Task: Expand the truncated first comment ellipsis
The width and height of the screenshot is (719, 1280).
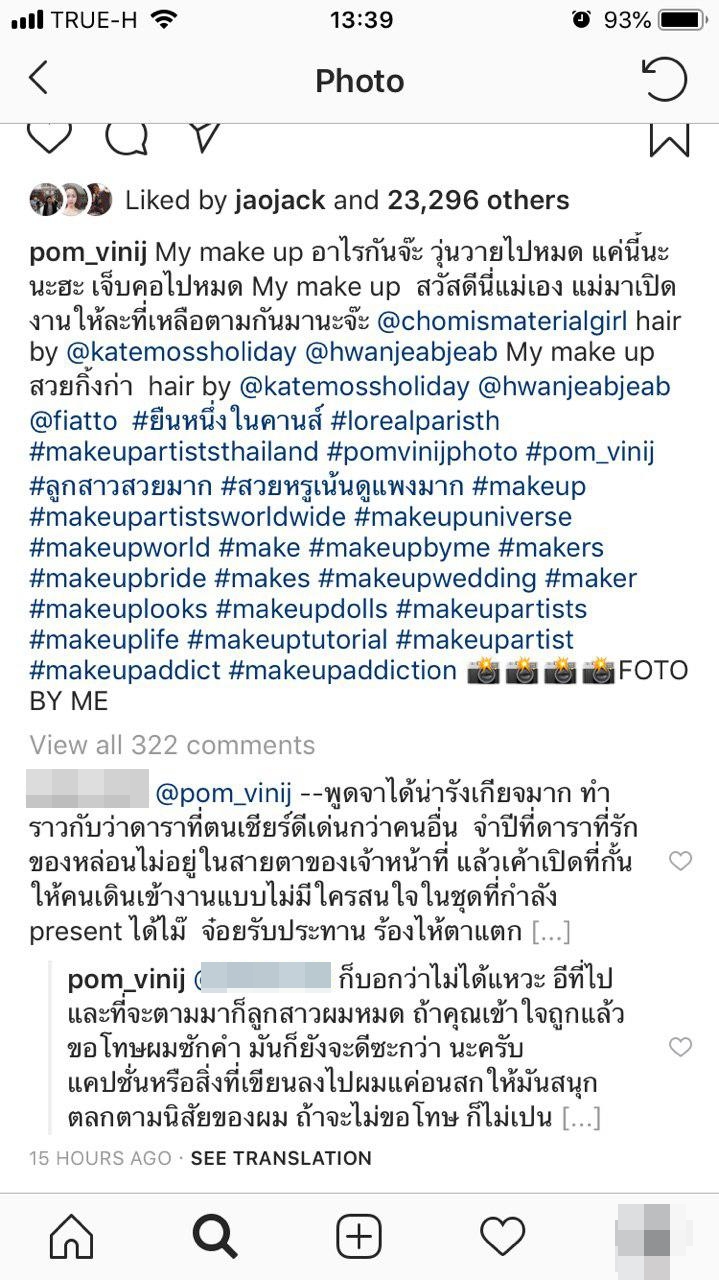Action: [x=550, y=932]
